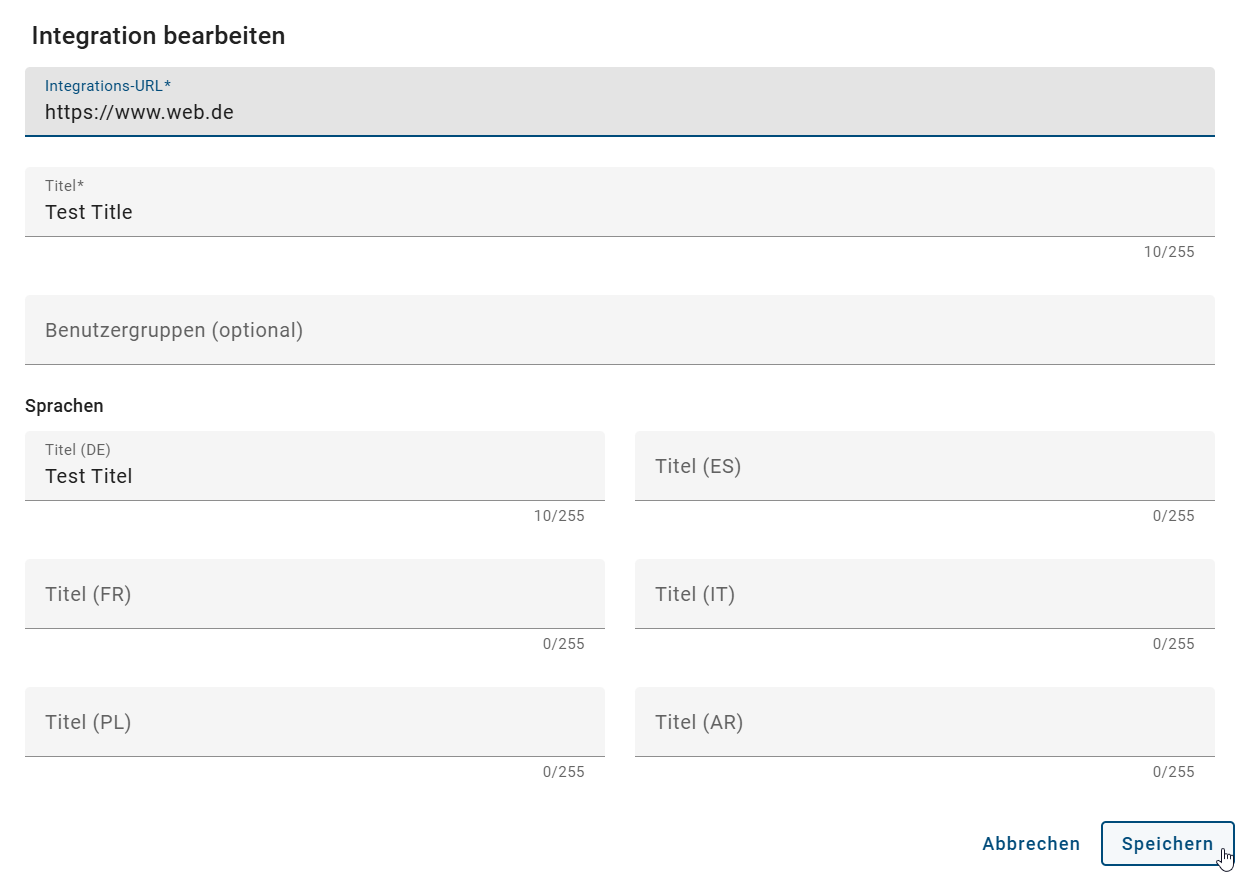The height and width of the screenshot is (875, 1240).
Task: Click the URL text https://www.web.de
Action: coord(139,112)
